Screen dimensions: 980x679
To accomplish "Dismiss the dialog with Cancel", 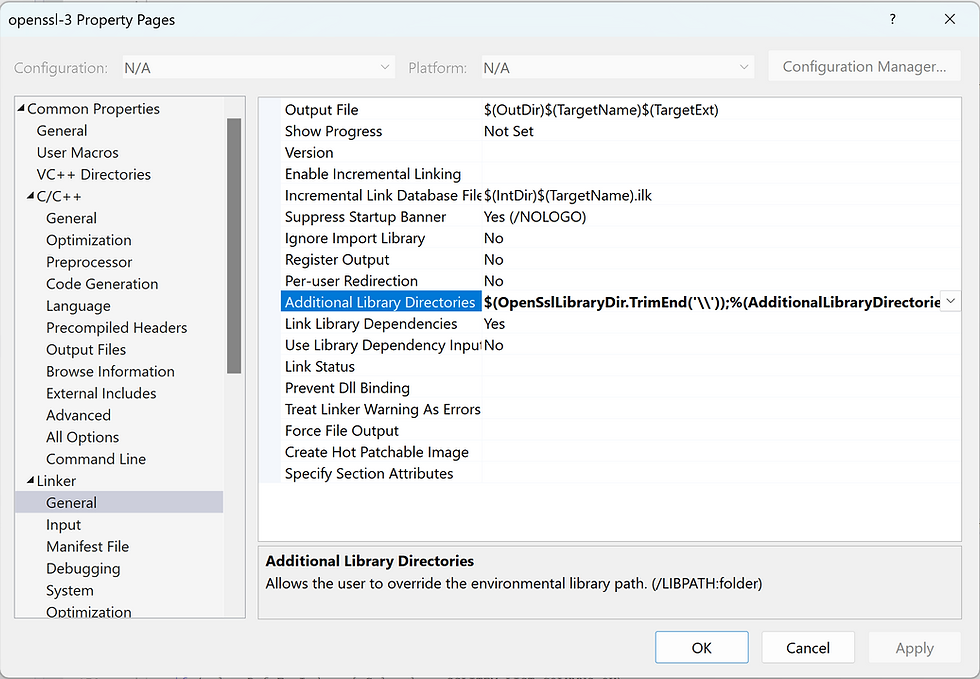I will coord(808,647).
